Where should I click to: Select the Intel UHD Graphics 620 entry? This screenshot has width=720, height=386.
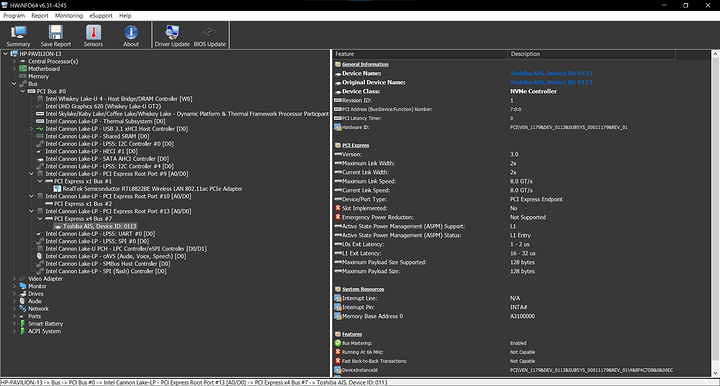[x=103, y=106]
